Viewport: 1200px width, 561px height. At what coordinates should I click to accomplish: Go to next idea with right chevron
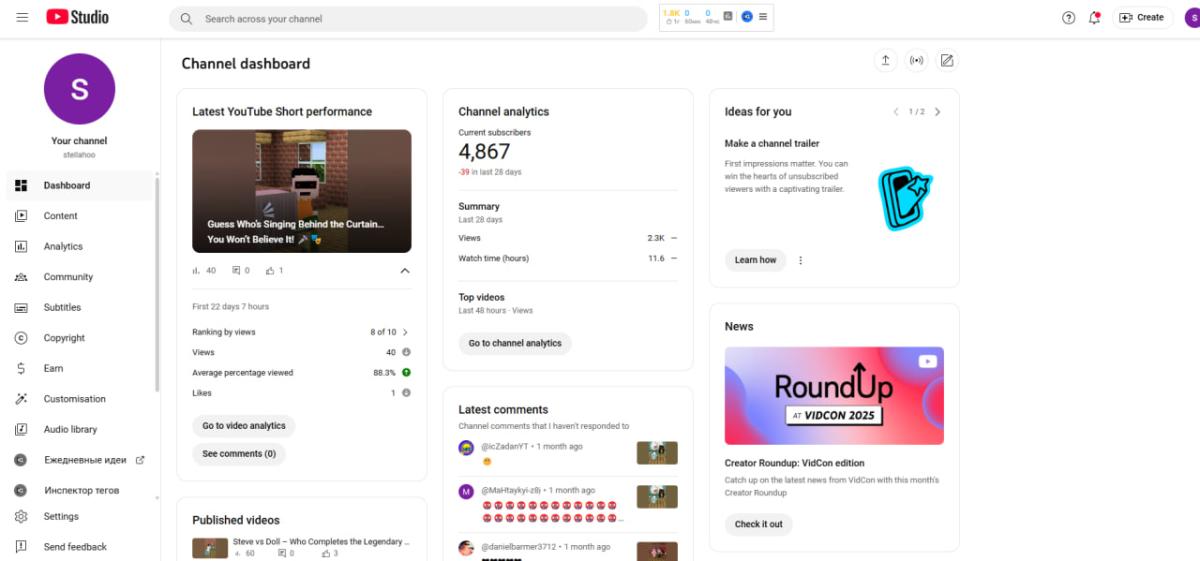click(x=937, y=112)
